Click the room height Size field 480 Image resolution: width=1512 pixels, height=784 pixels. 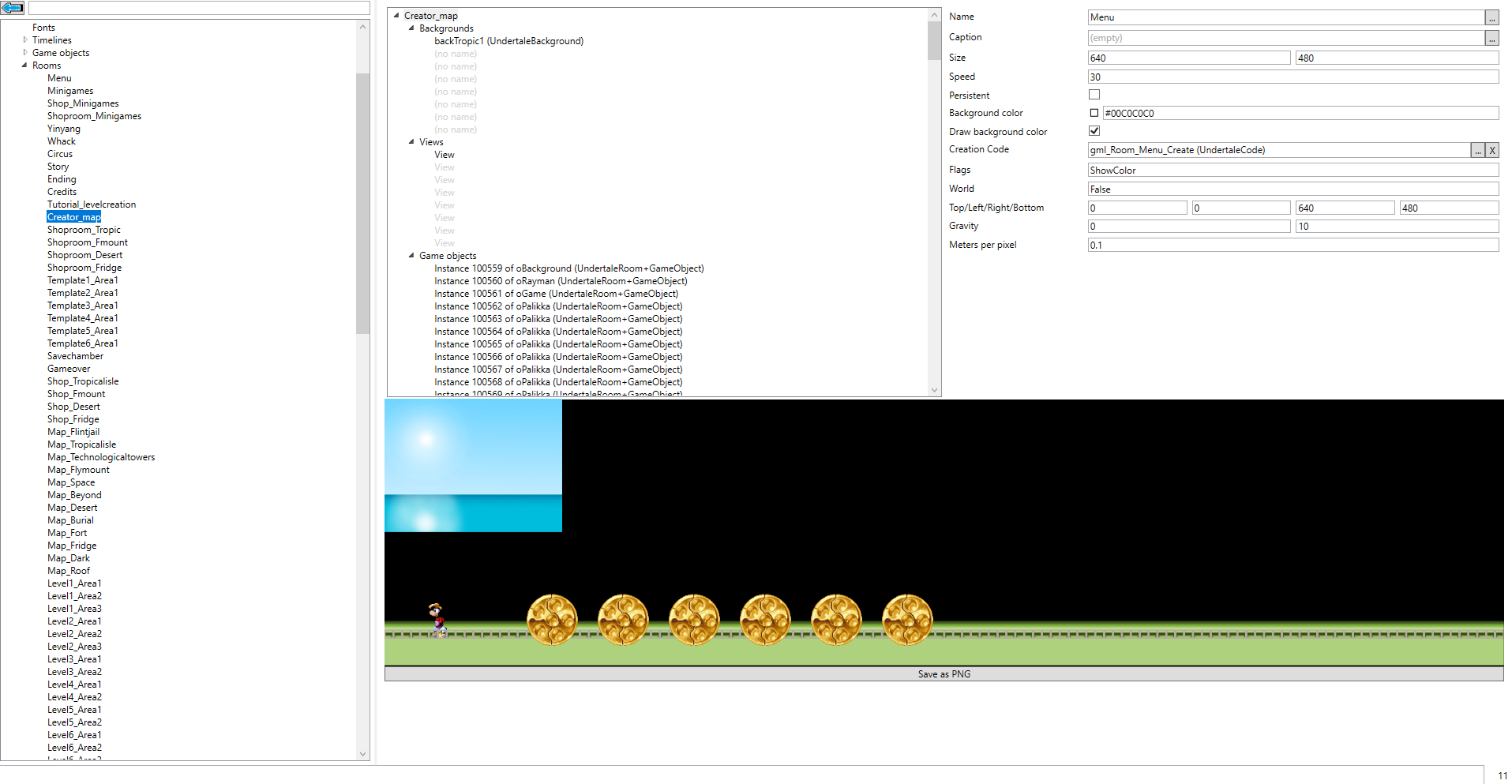click(1397, 58)
